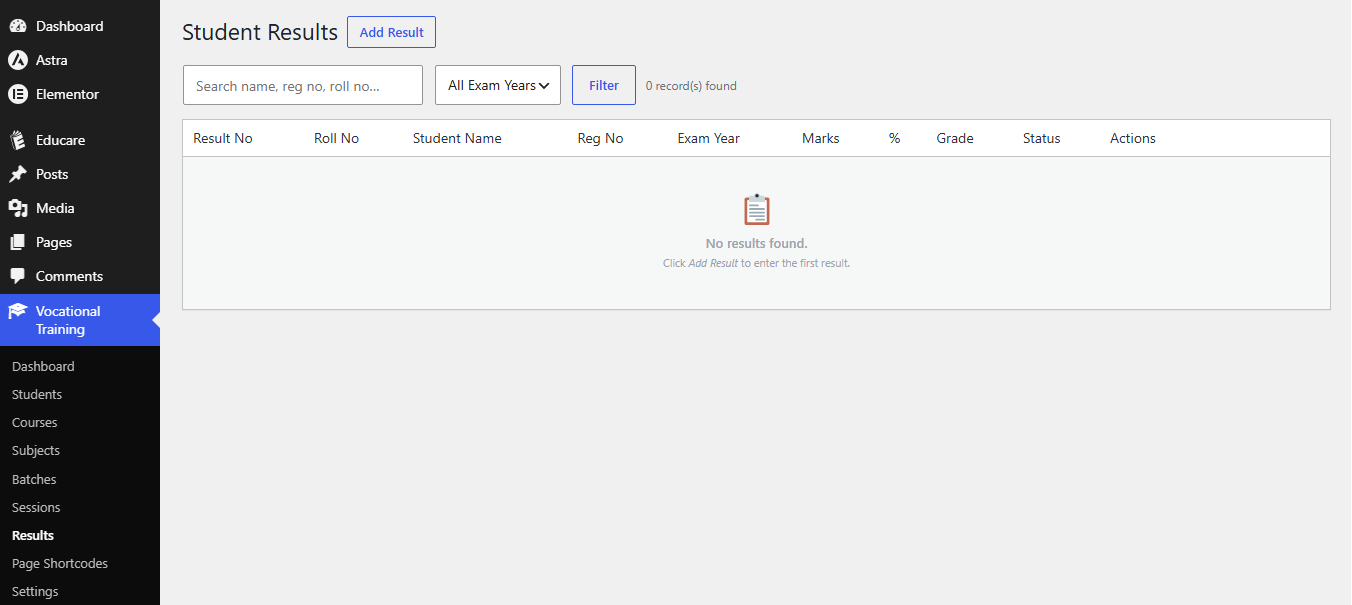This screenshot has height=605, width=1352.
Task: Click the Marks column header
Action: click(821, 138)
